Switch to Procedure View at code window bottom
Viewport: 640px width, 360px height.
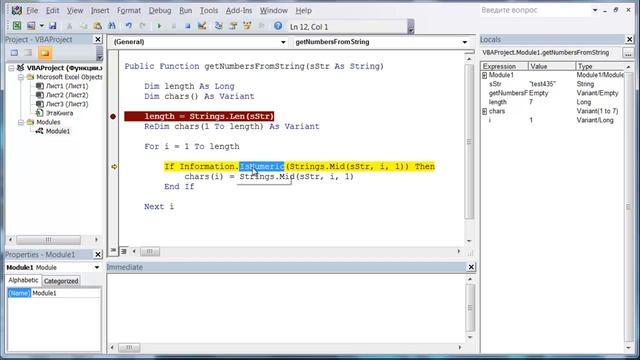point(113,251)
